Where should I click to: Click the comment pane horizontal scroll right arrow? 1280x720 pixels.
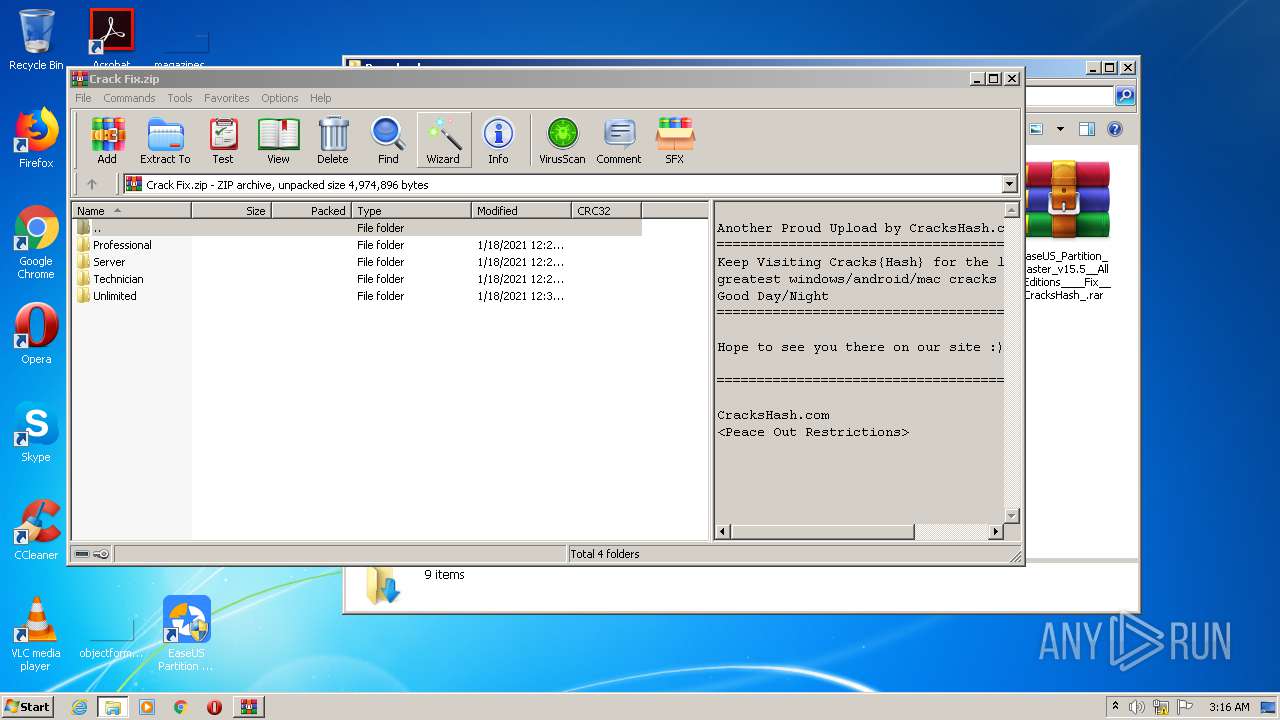pyautogui.click(x=995, y=532)
